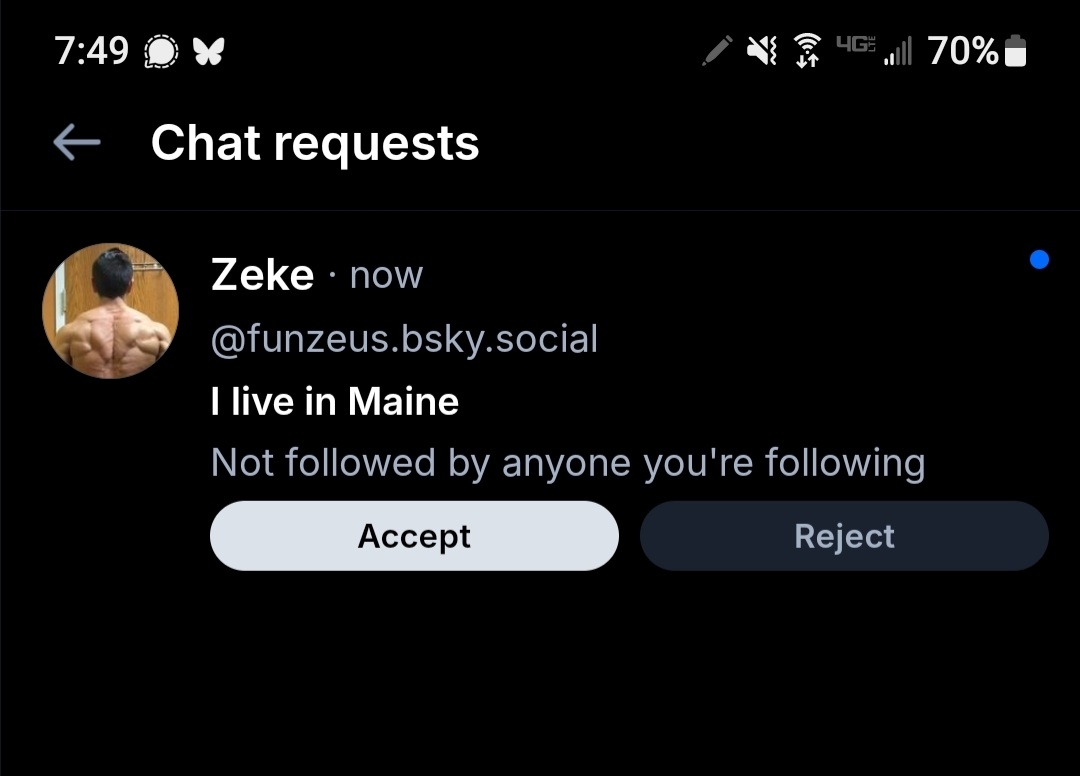Open the Signal notification icon
The image size is (1080, 776).
point(161,51)
